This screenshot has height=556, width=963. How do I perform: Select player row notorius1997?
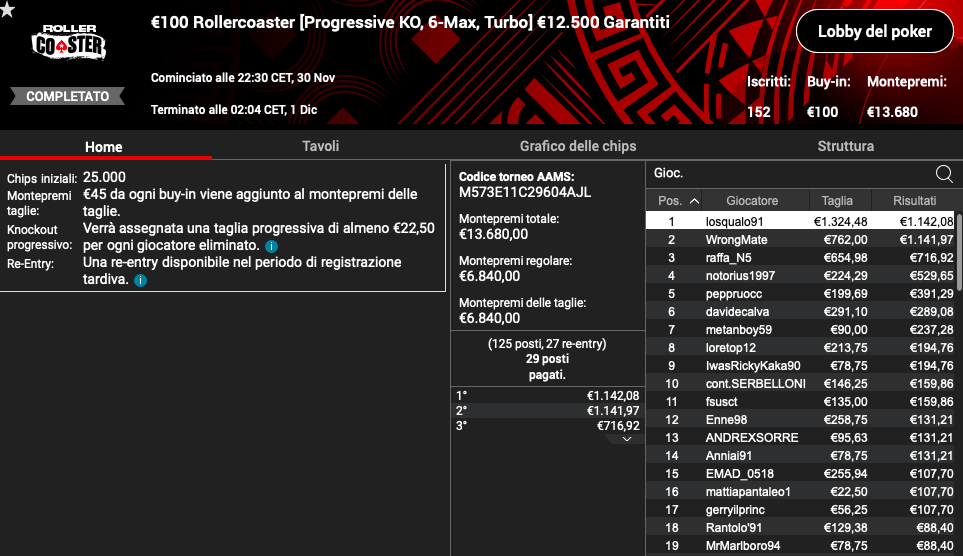coord(800,276)
